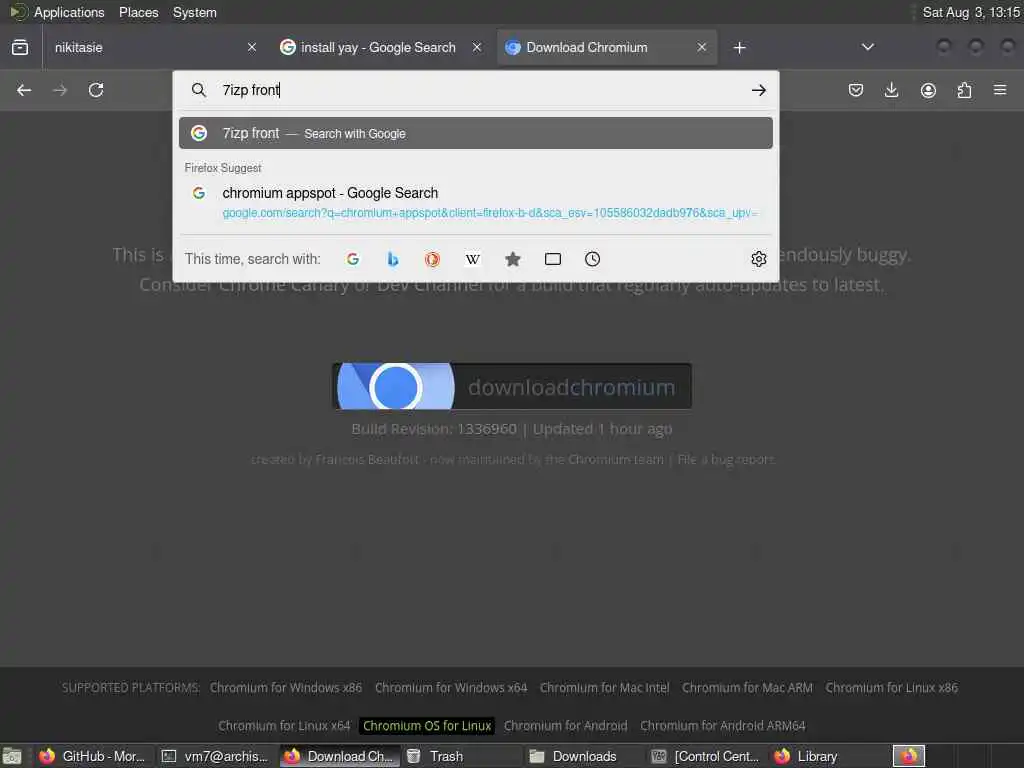Screen dimensions: 1024x768
Task: Open Chromium for Windows x86 link
Action: point(285,688)
